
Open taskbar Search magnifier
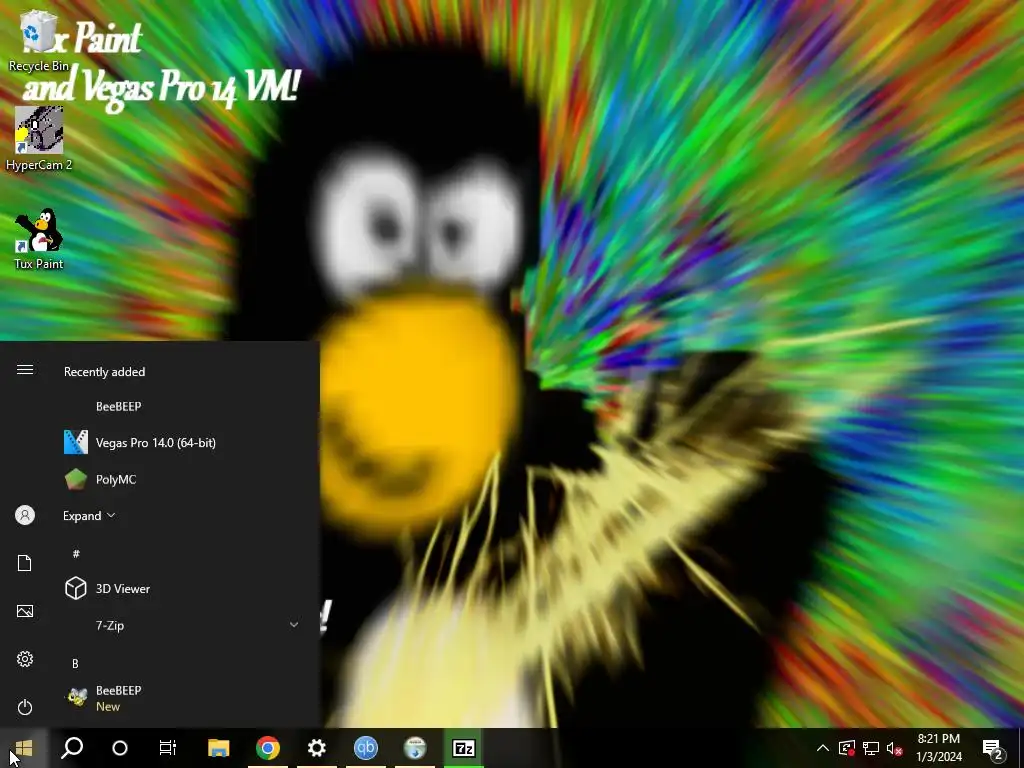[x=72, y=748]
